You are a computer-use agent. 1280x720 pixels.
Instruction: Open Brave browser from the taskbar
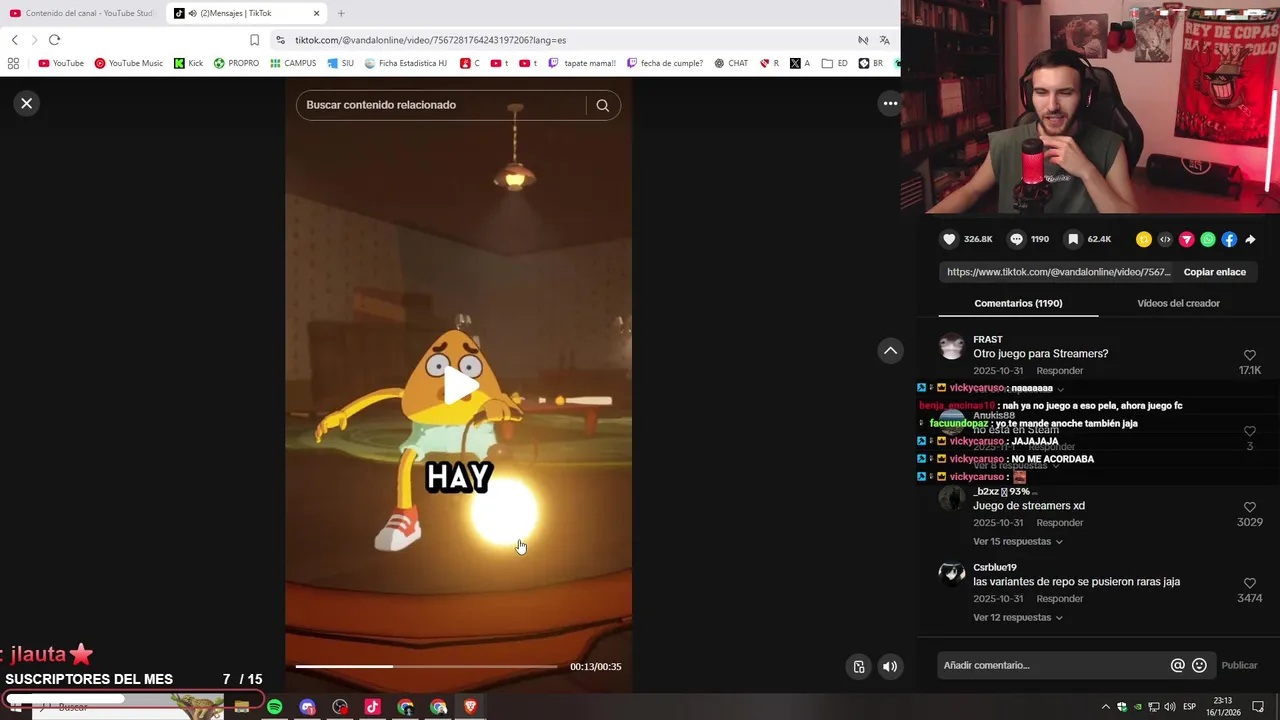point(470,707)
